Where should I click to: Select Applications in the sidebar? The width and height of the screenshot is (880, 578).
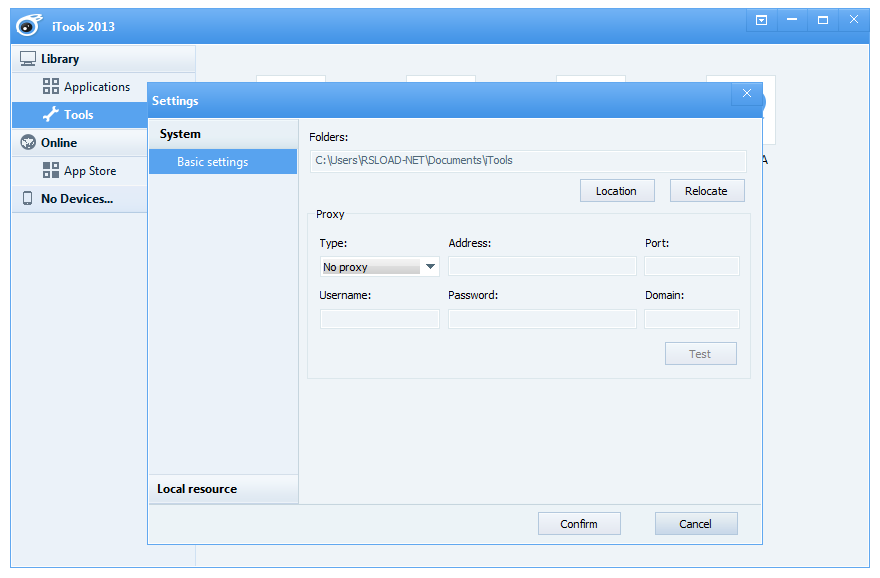point(80,86)
